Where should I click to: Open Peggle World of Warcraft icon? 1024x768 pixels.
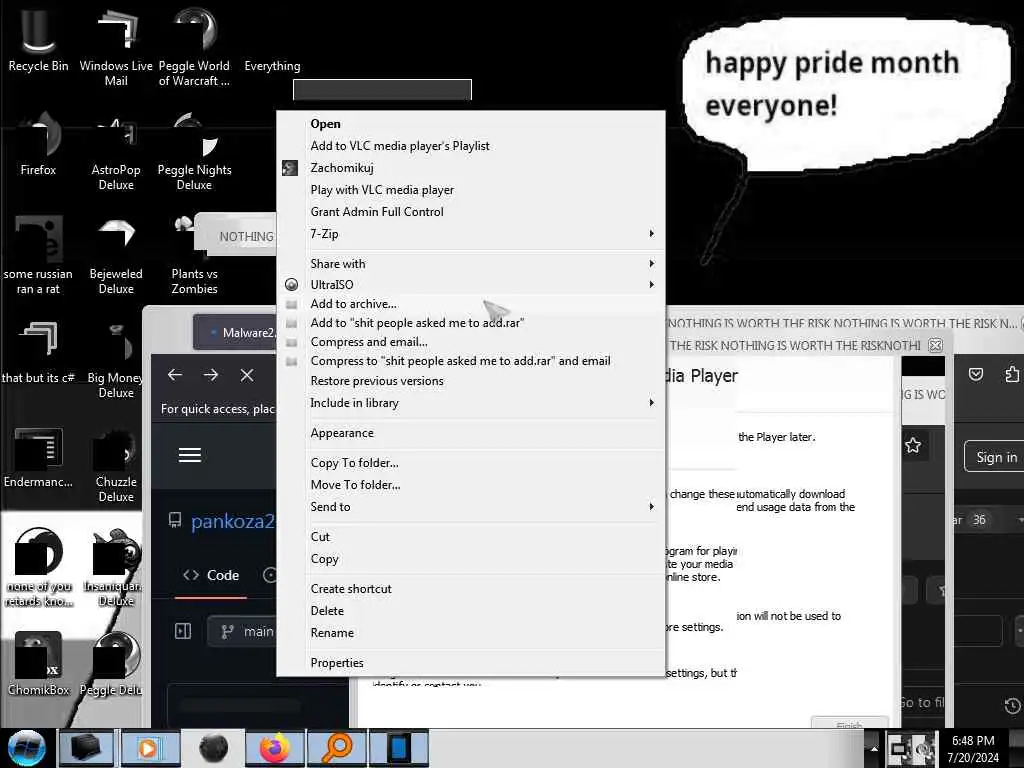tap(194, 46)
